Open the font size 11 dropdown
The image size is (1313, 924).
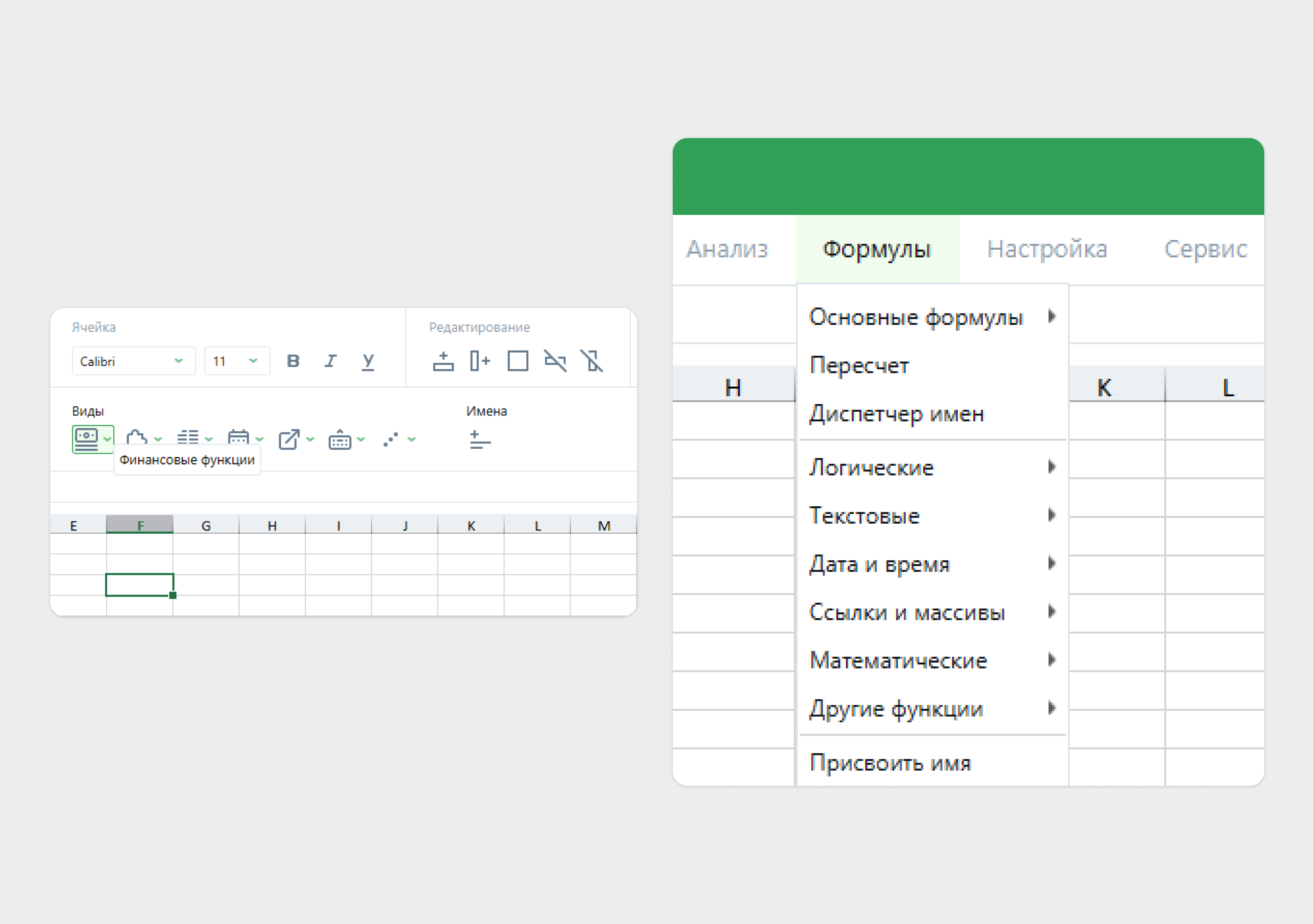(237, 361)
